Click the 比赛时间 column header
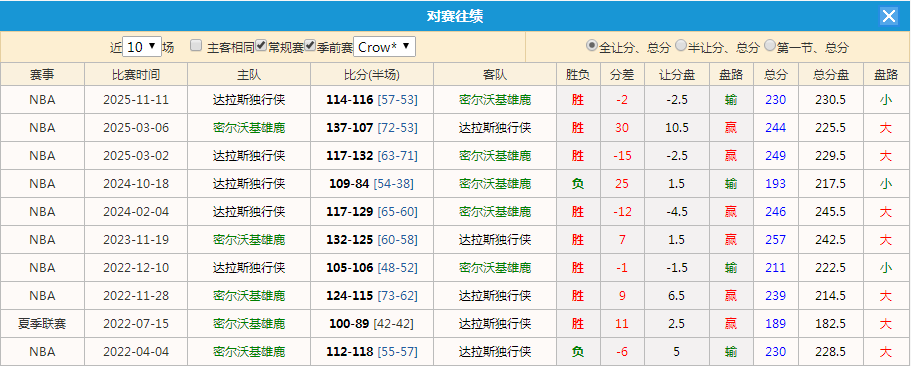The image size is (911, 366). click(x=136, y=74)
